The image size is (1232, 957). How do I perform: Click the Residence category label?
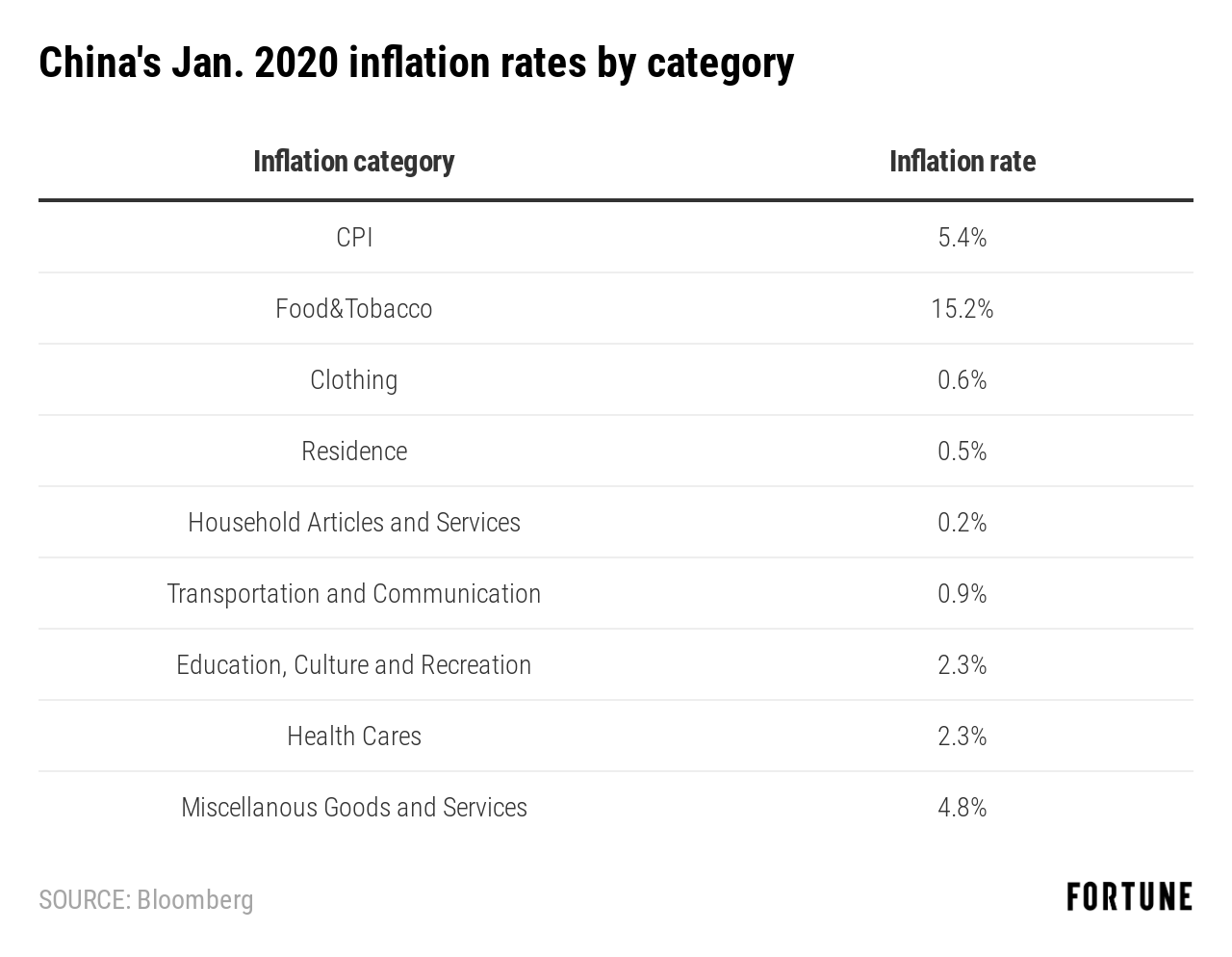354,452
